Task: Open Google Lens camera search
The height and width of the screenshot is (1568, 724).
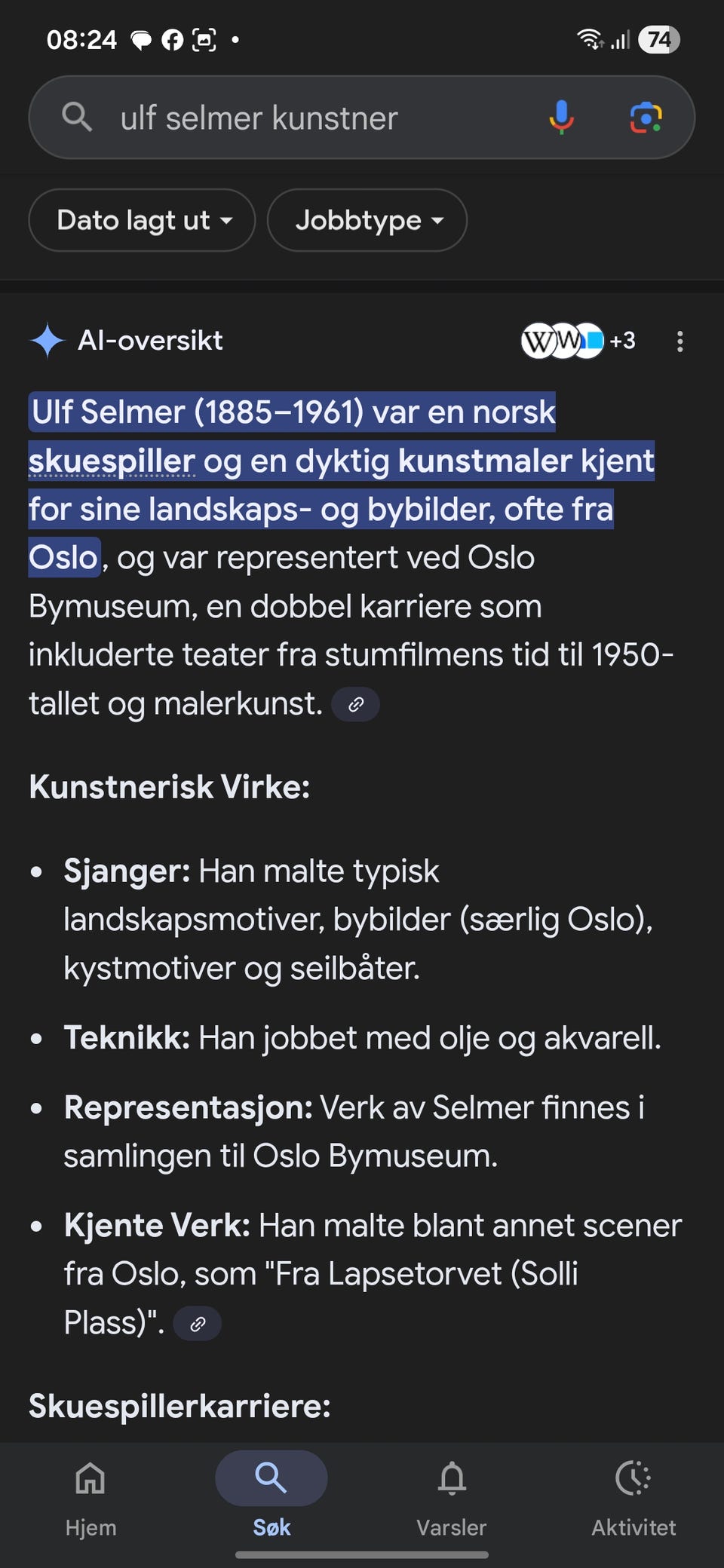Action: point(646,118)
